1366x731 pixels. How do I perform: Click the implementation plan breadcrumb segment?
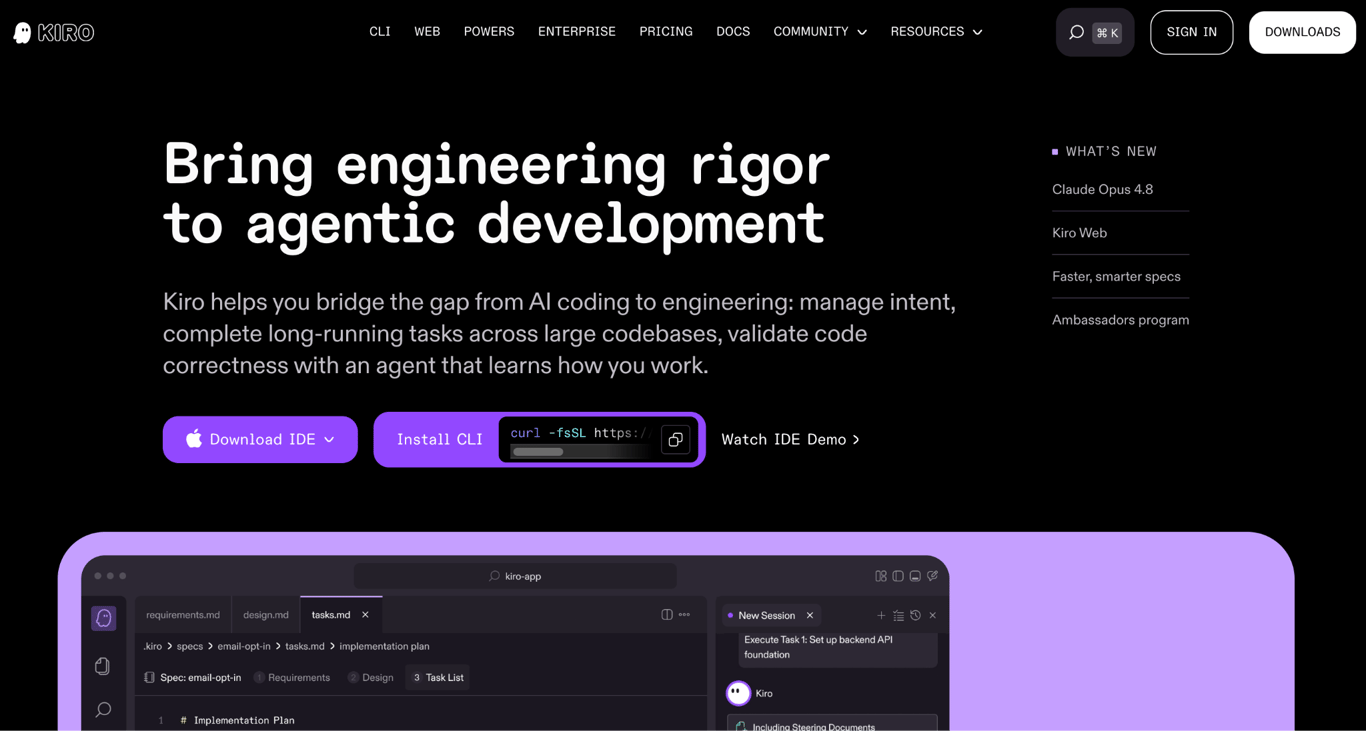click(384, 647)
